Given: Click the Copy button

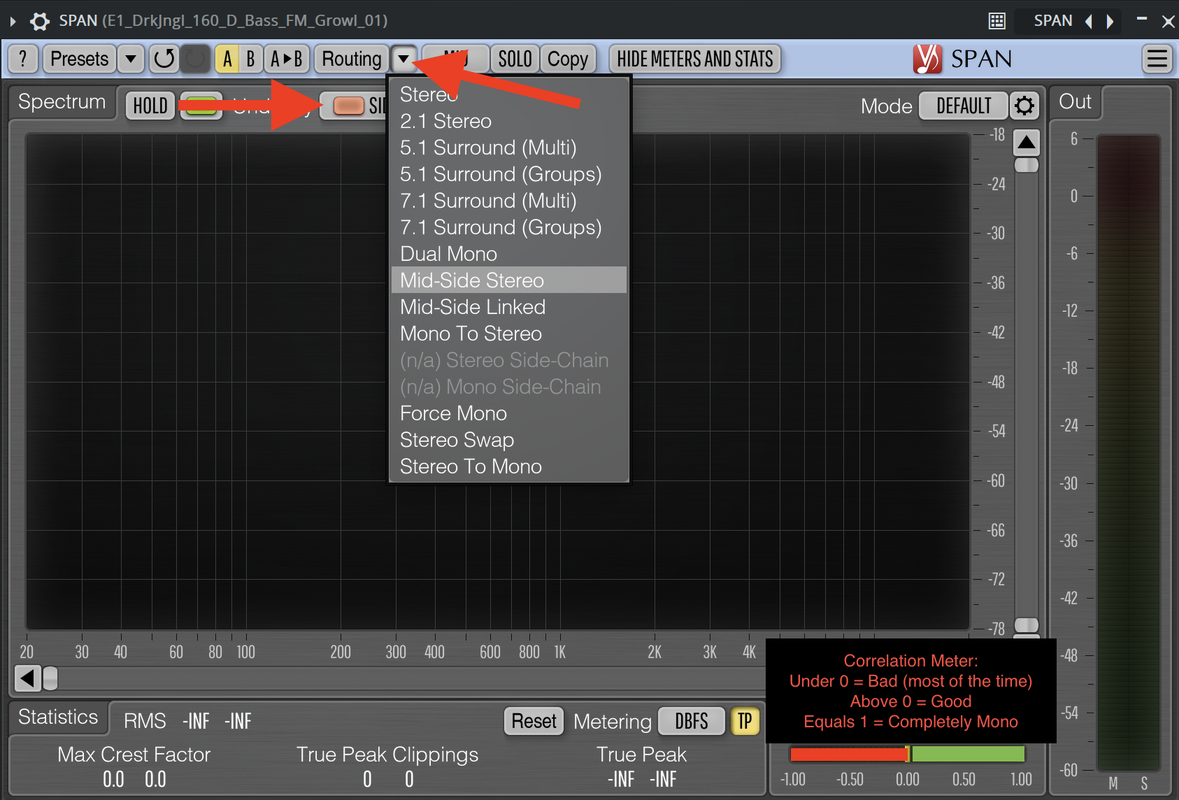Looking at the screenshot, I should point(568,59).
